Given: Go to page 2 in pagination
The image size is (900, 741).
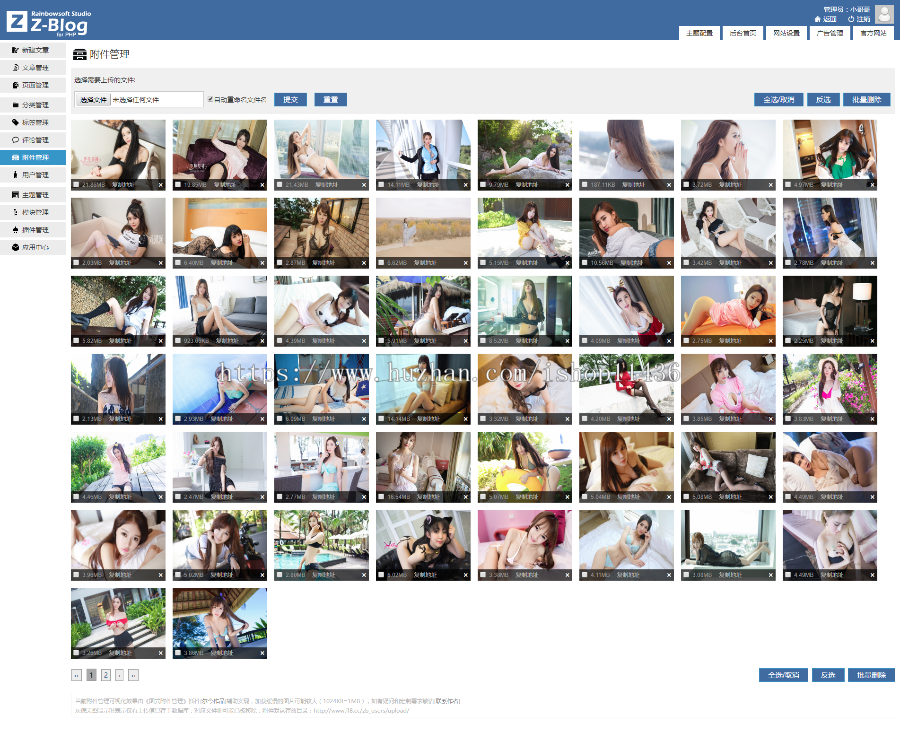Looking at the screenshot, I should coord(105,675).
